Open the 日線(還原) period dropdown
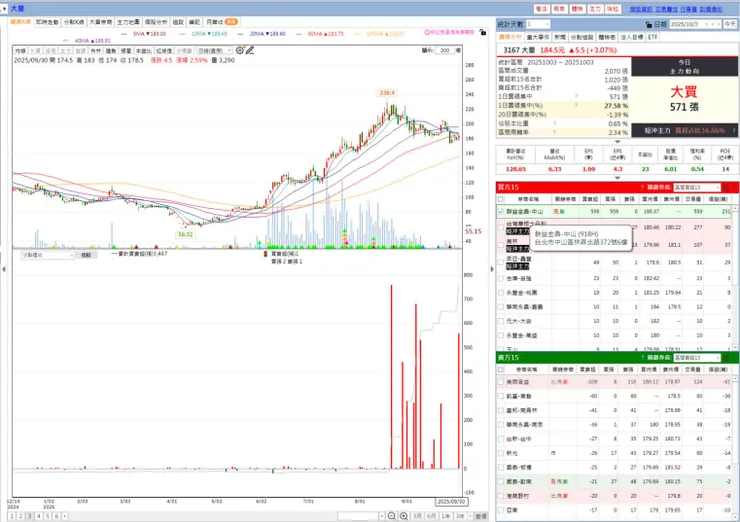Viewport: 740px width, 522px height. (x=215, y=51)
